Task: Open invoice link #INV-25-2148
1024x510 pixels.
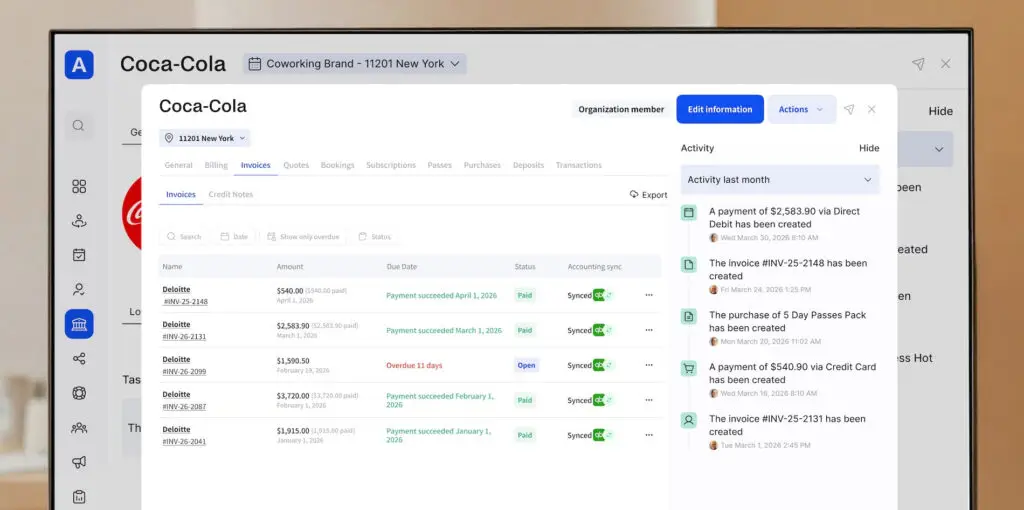Action: pos(185,302)
